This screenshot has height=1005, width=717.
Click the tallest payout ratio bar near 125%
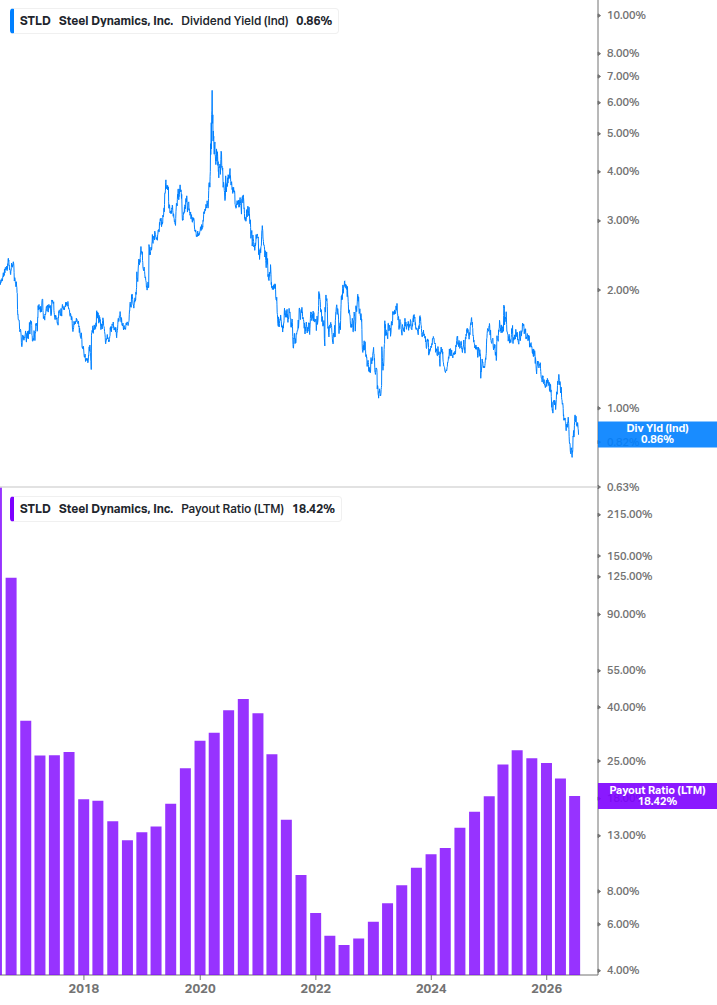click(11, 776)
